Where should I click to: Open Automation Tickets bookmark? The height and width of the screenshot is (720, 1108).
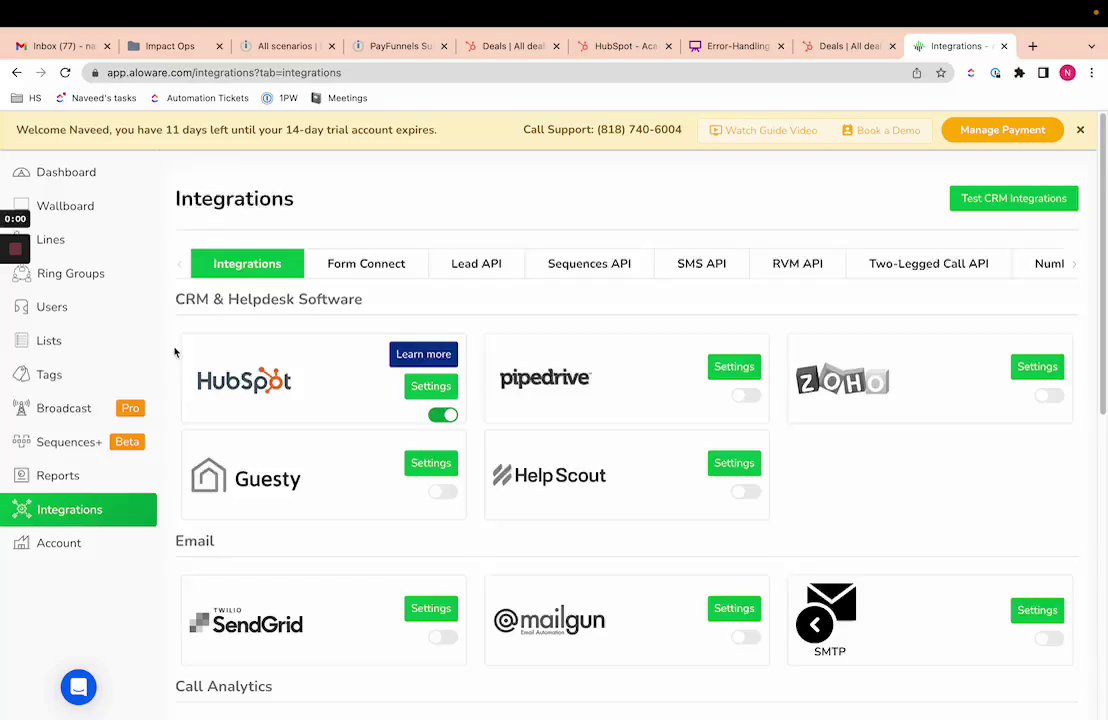point(200,98)
